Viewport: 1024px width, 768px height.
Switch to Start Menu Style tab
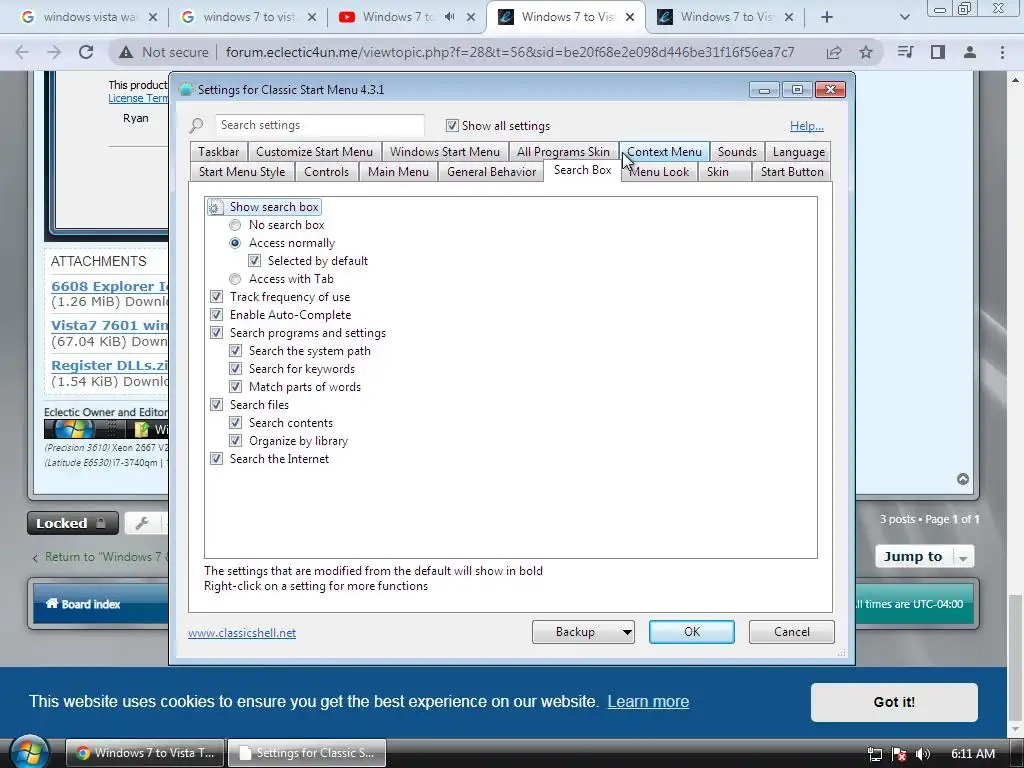(x=242, y=172)
